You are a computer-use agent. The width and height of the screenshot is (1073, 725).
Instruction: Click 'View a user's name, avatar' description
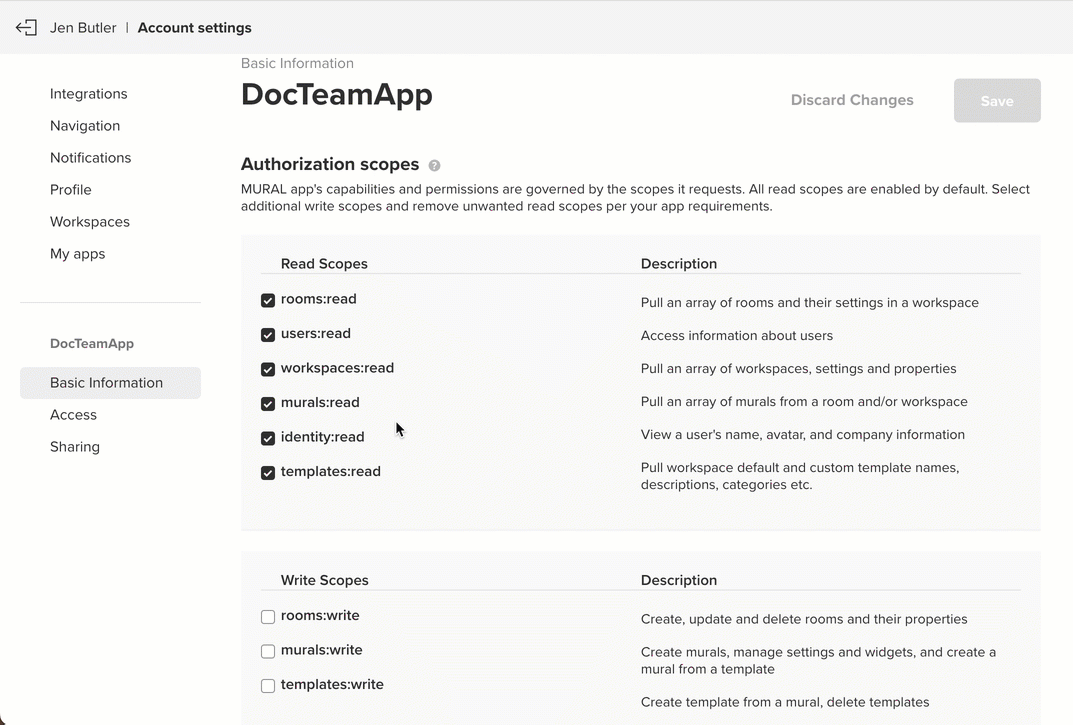(803, 435)
